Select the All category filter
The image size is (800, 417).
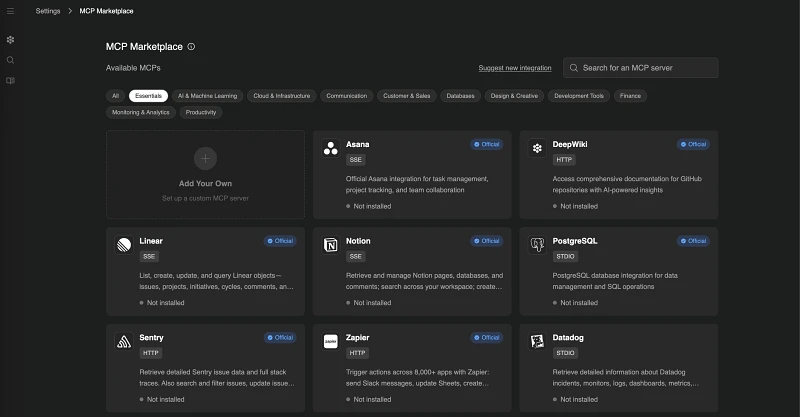[x=115, y=96]
